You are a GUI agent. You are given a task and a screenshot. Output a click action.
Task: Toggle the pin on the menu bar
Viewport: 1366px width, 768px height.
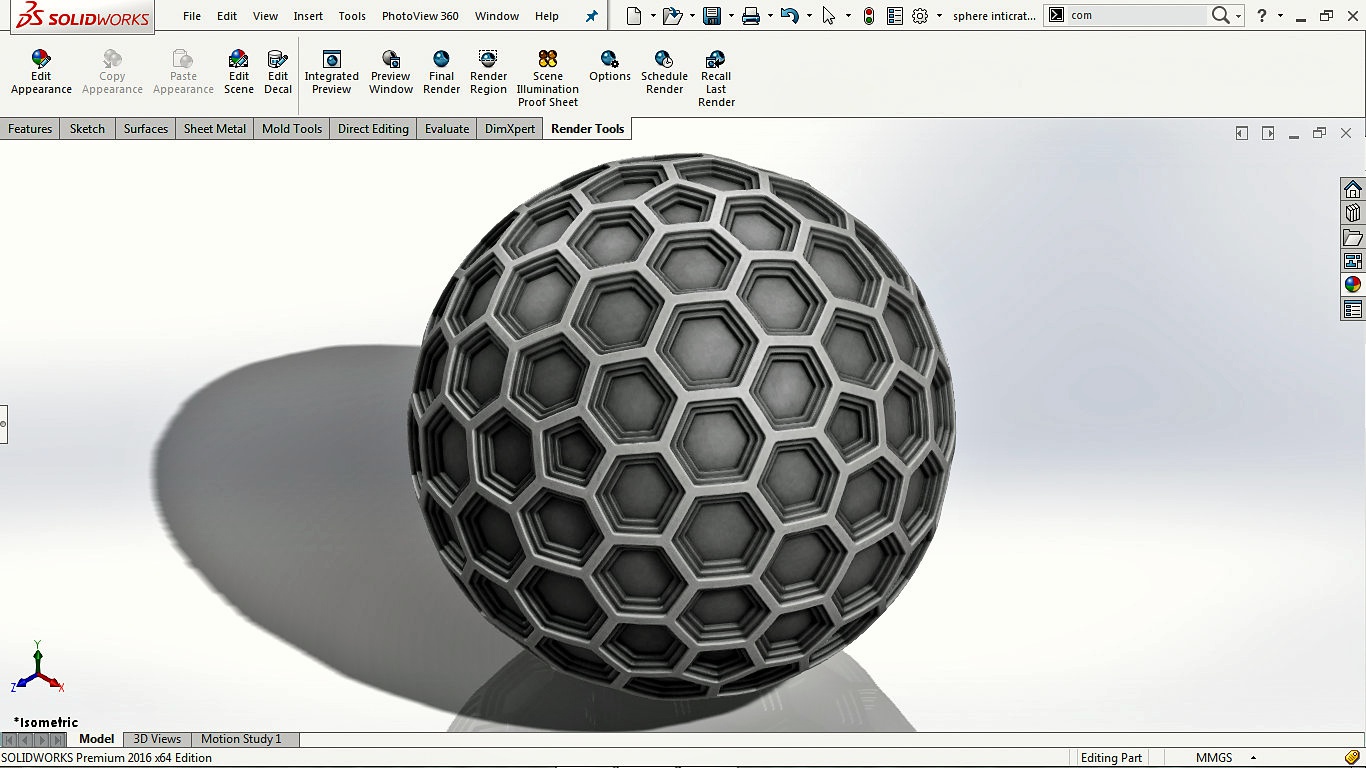[591, 15]
